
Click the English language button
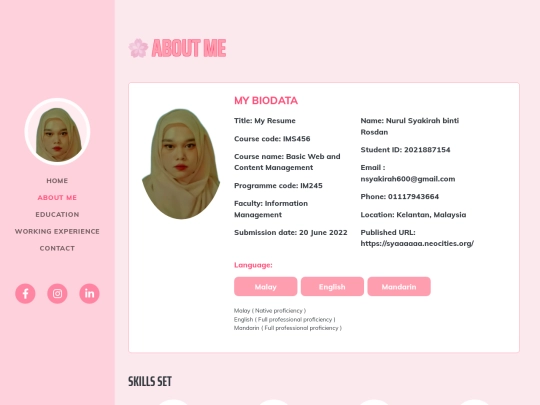pos(332,287)
